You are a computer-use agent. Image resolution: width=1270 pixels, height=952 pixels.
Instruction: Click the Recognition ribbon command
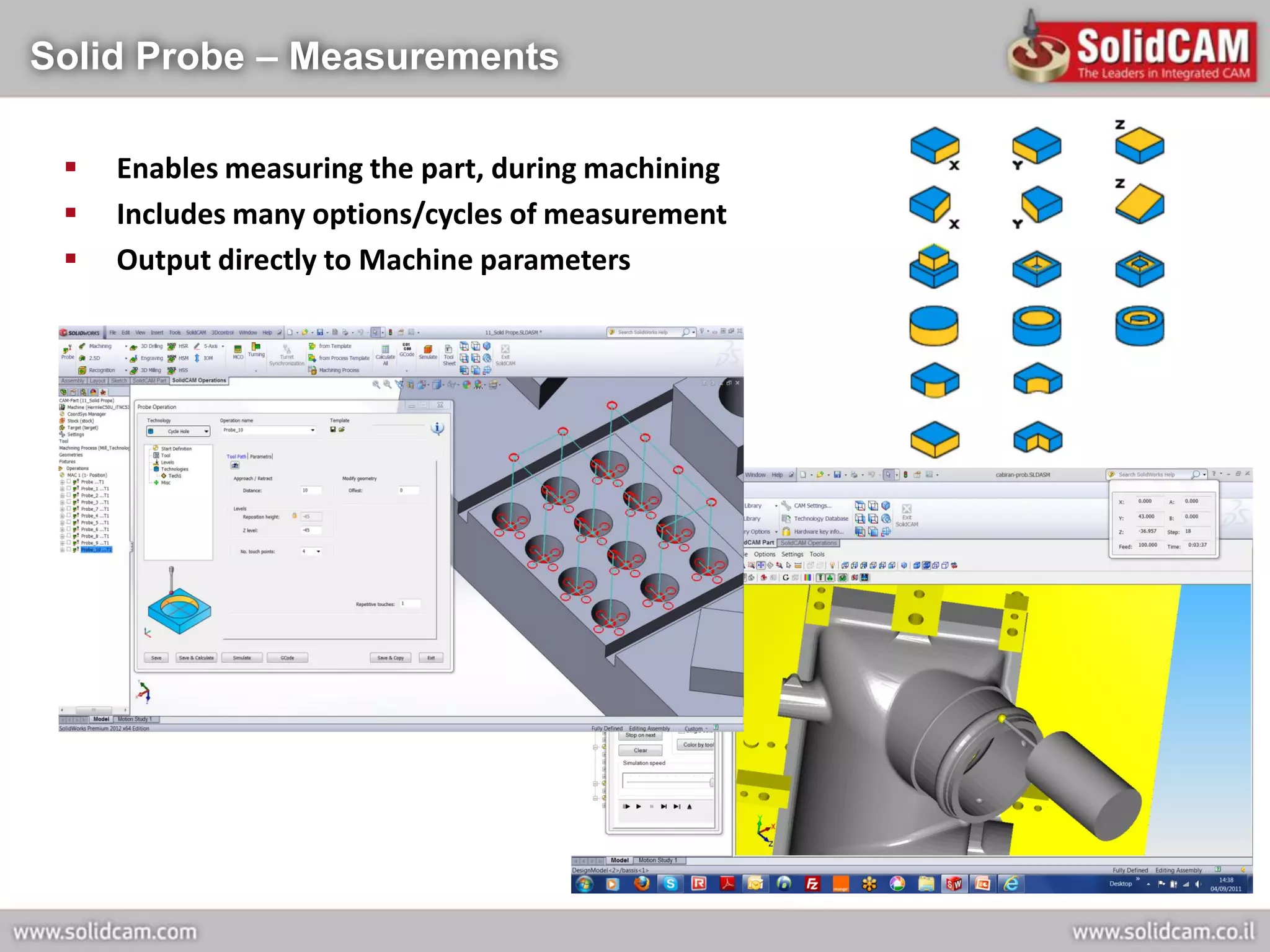(x=97, y=370)
